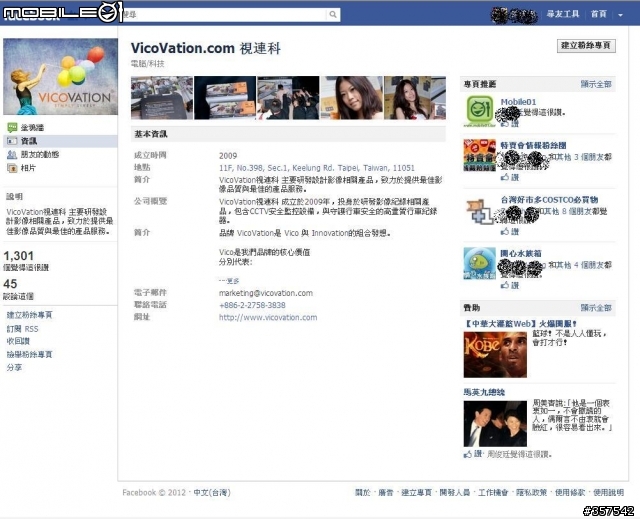Show all sponsored ads 顯示全部
The image size is (640, 519).
(596, 308)
